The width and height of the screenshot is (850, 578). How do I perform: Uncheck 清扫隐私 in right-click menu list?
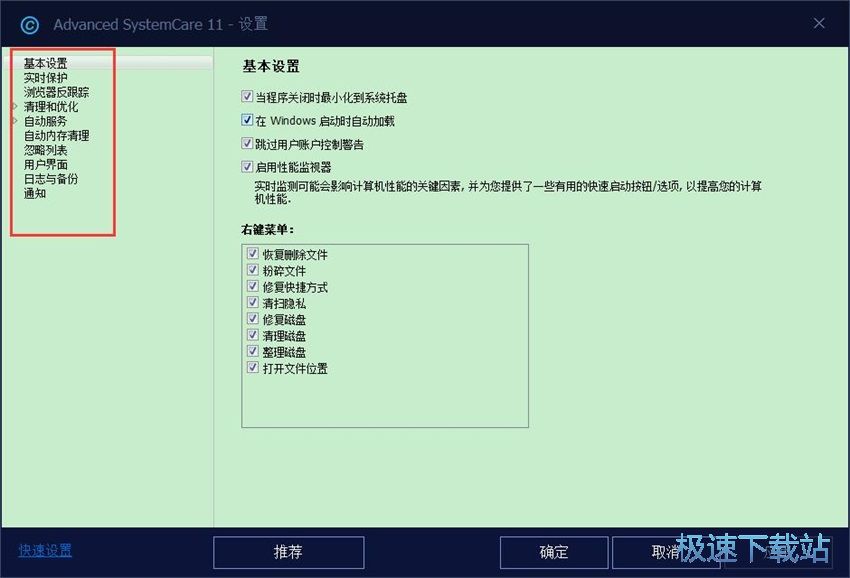point(253,302)
